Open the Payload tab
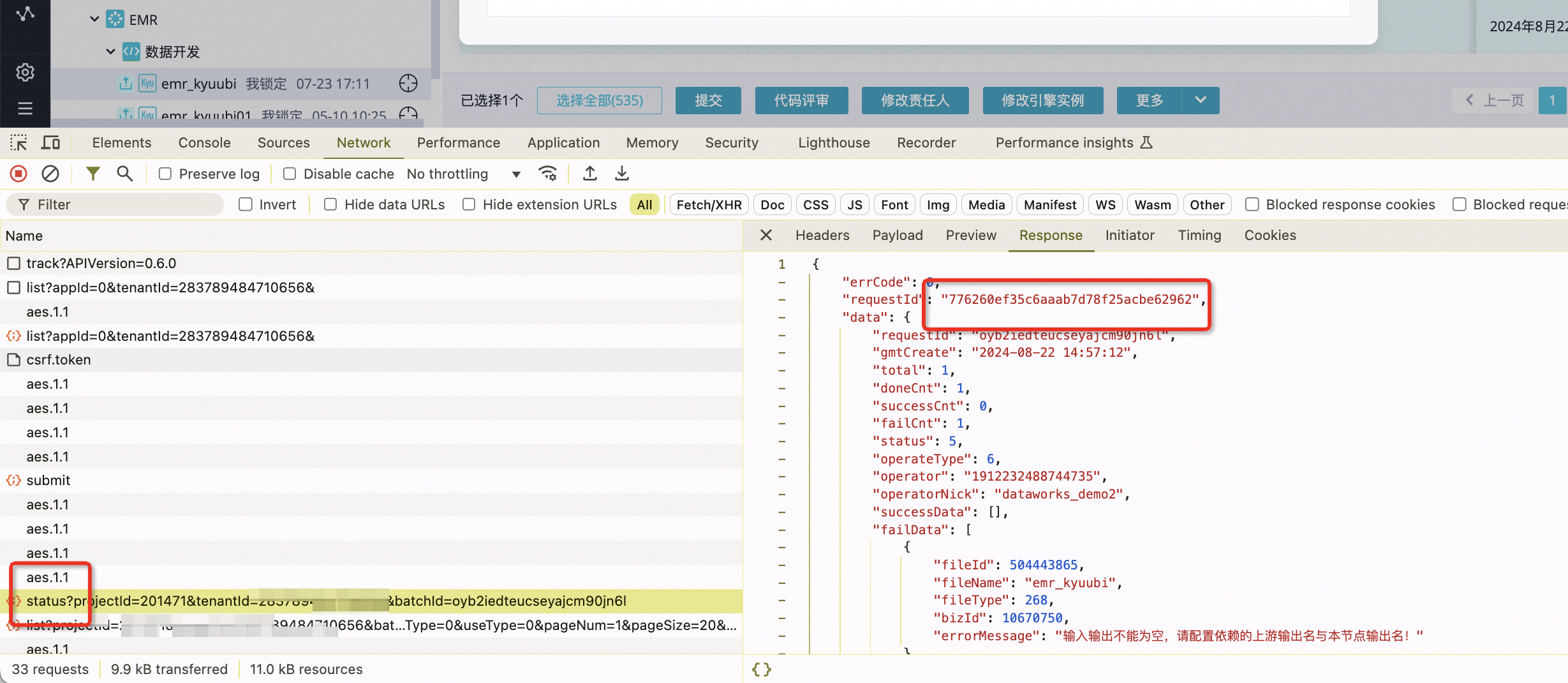The height and width of the screenshot is (683, 1568). [x=898, y=235]
